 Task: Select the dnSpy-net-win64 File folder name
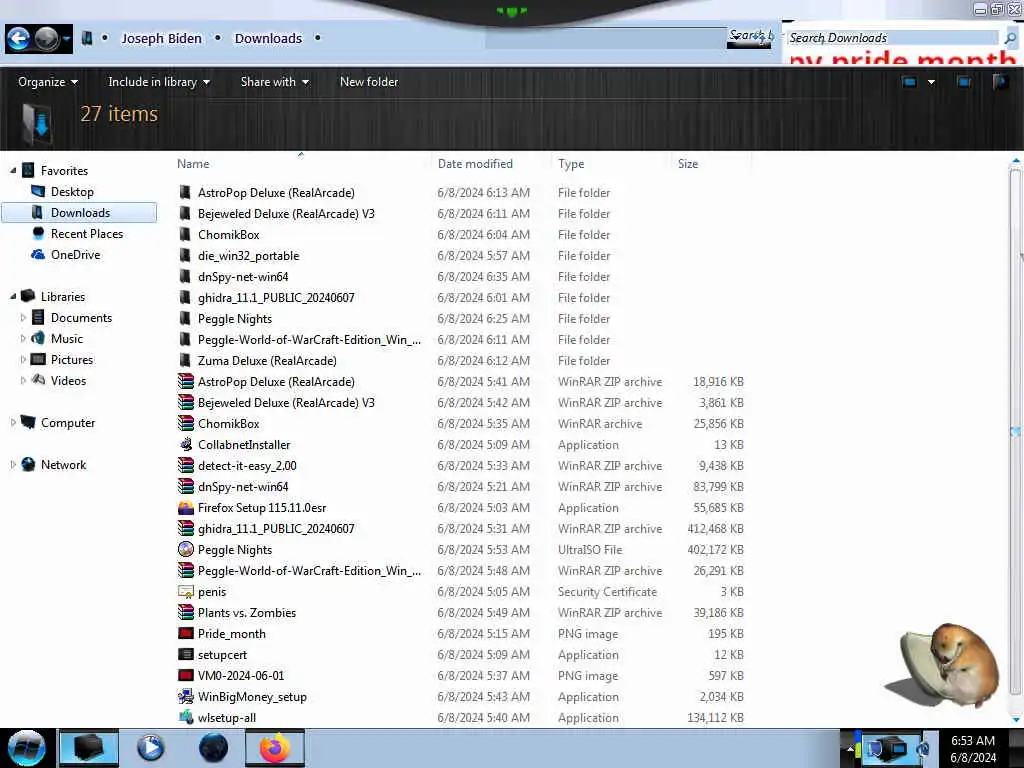point(243,277)
